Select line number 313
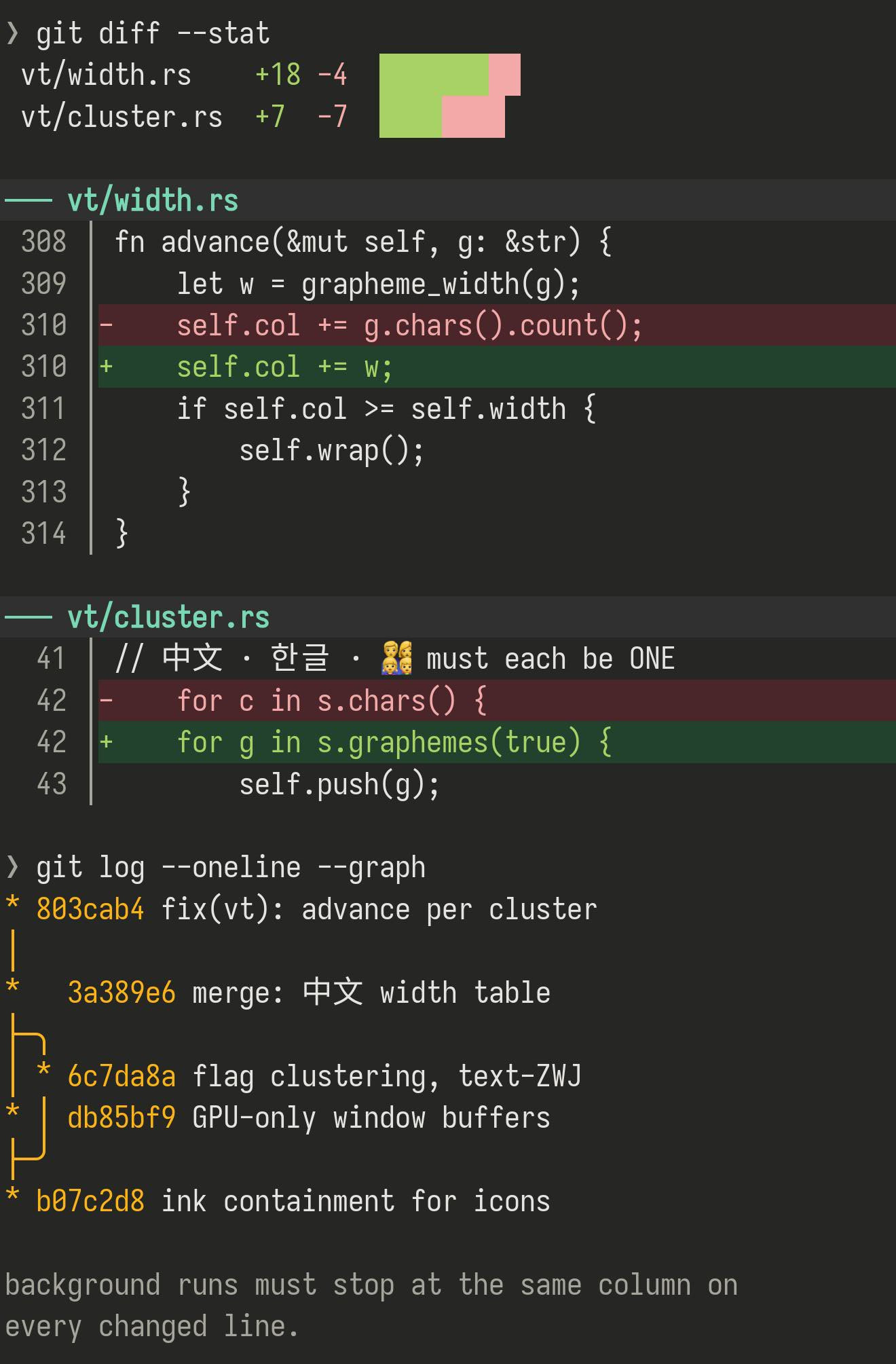Viewport: 896px width, 1364px height. tap(44, 492)
